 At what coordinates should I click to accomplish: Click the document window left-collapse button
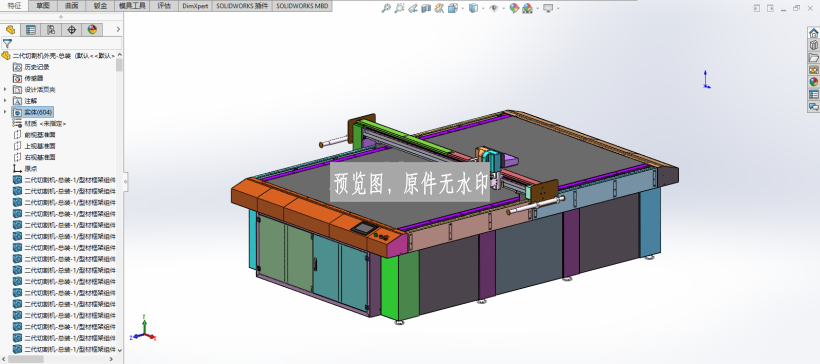[757, 8]
